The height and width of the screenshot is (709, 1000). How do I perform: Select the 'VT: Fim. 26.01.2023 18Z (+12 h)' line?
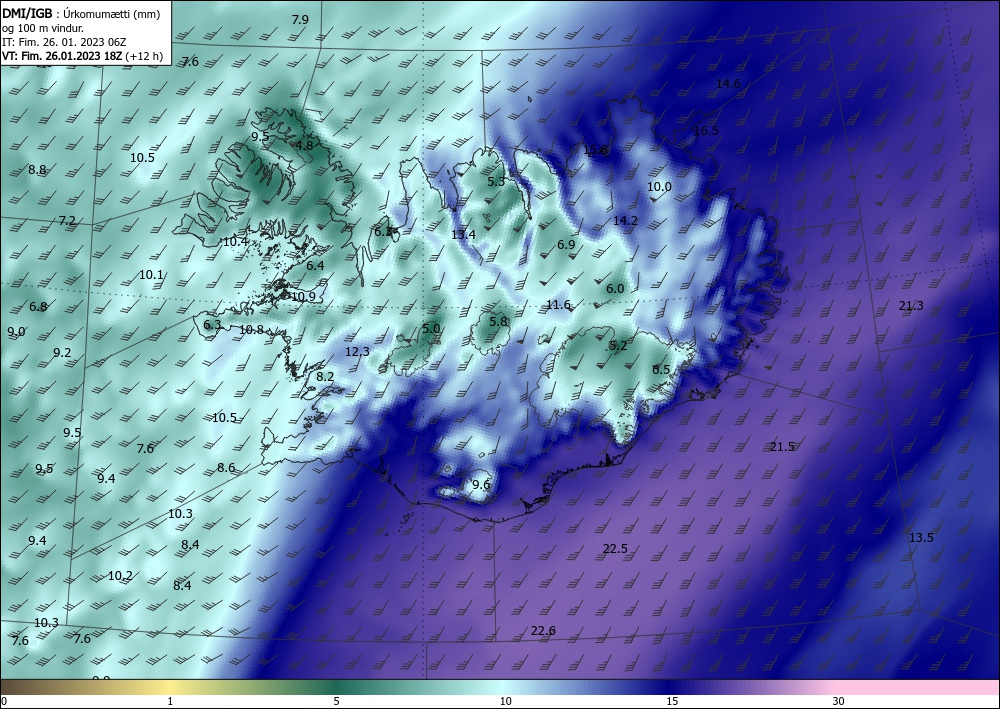tap(82, 56)
